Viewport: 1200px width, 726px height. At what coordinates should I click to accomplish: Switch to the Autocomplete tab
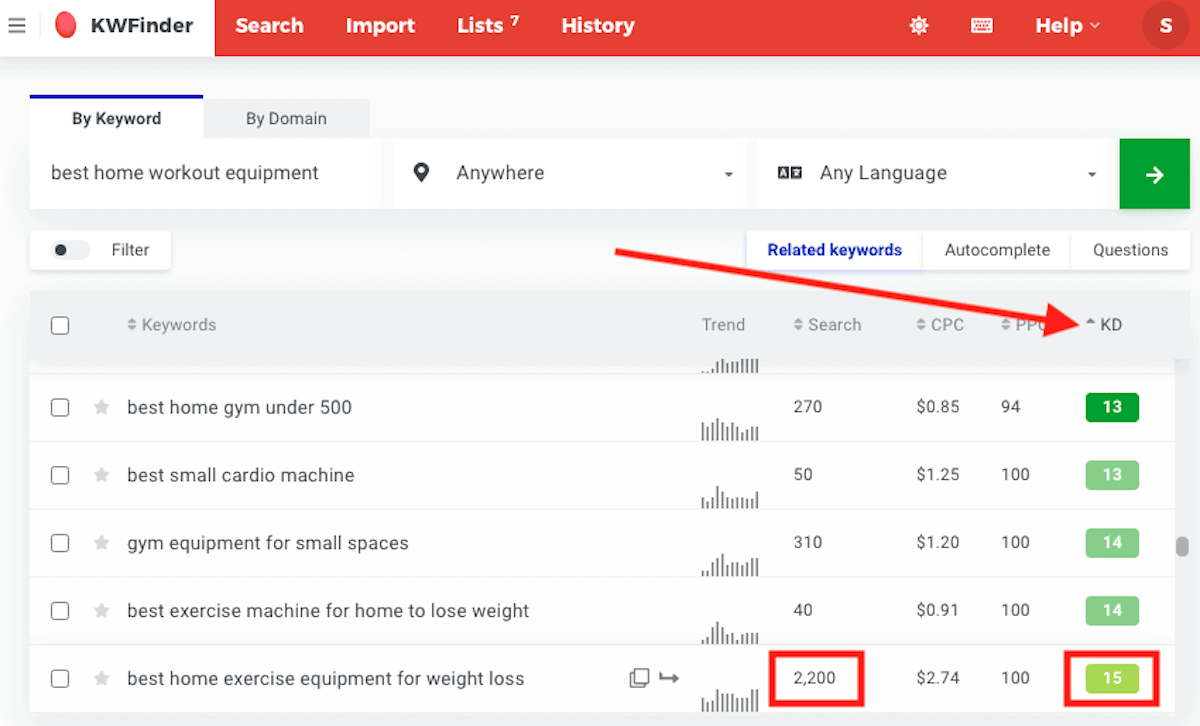(x=996, y=250)
